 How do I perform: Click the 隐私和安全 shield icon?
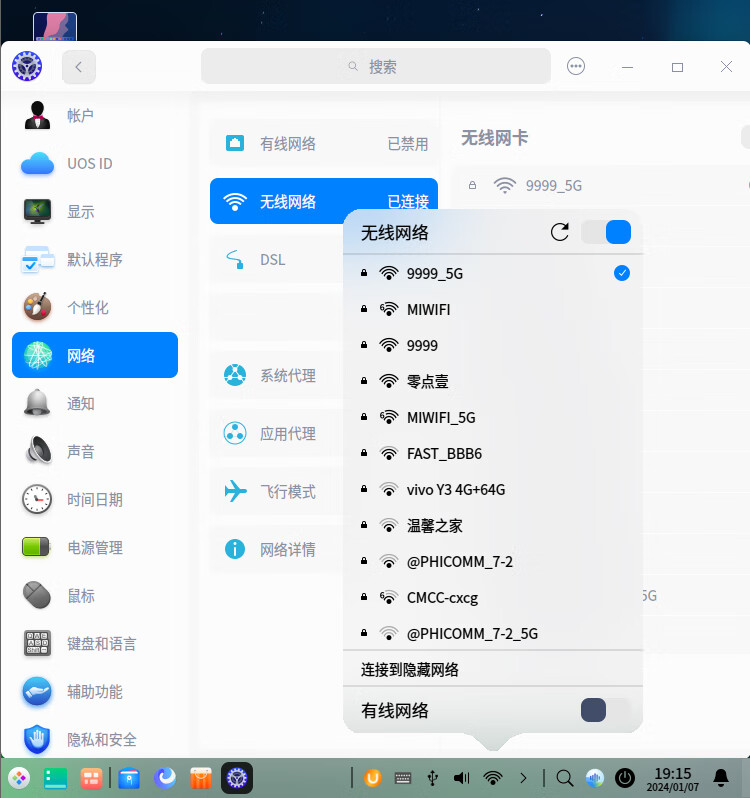(x=37, y=739)
